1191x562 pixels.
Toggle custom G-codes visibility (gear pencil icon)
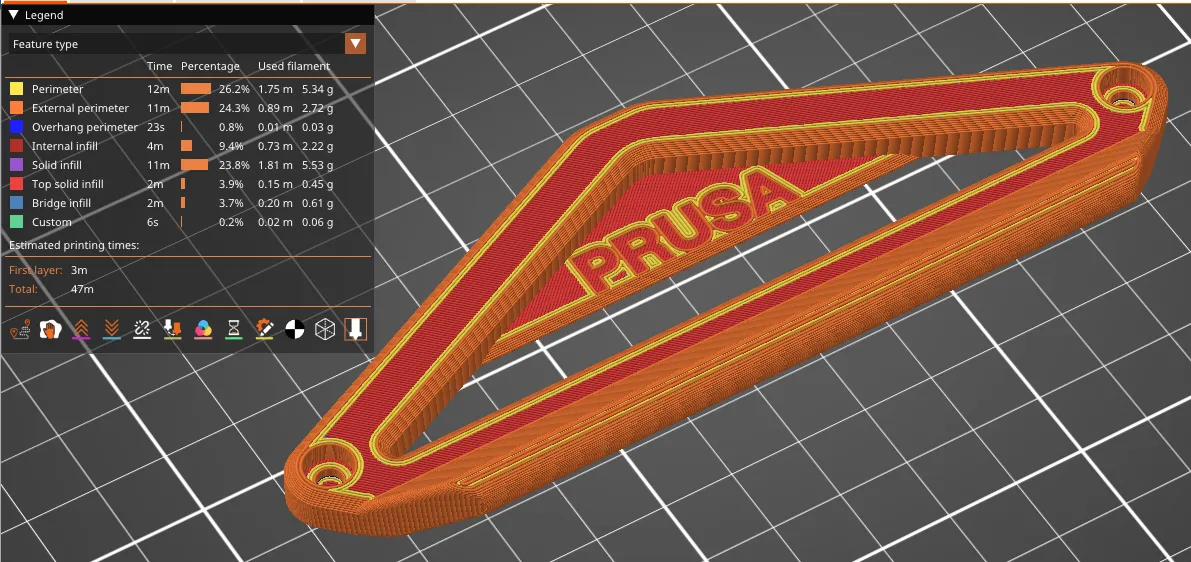[264, 329]
